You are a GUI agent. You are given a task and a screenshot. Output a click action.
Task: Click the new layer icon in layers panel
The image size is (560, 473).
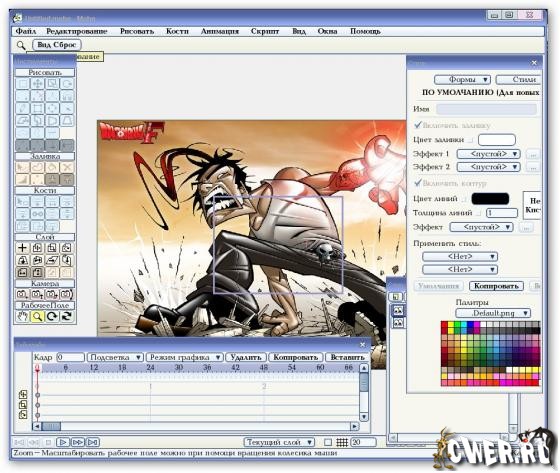coord(396,297)
